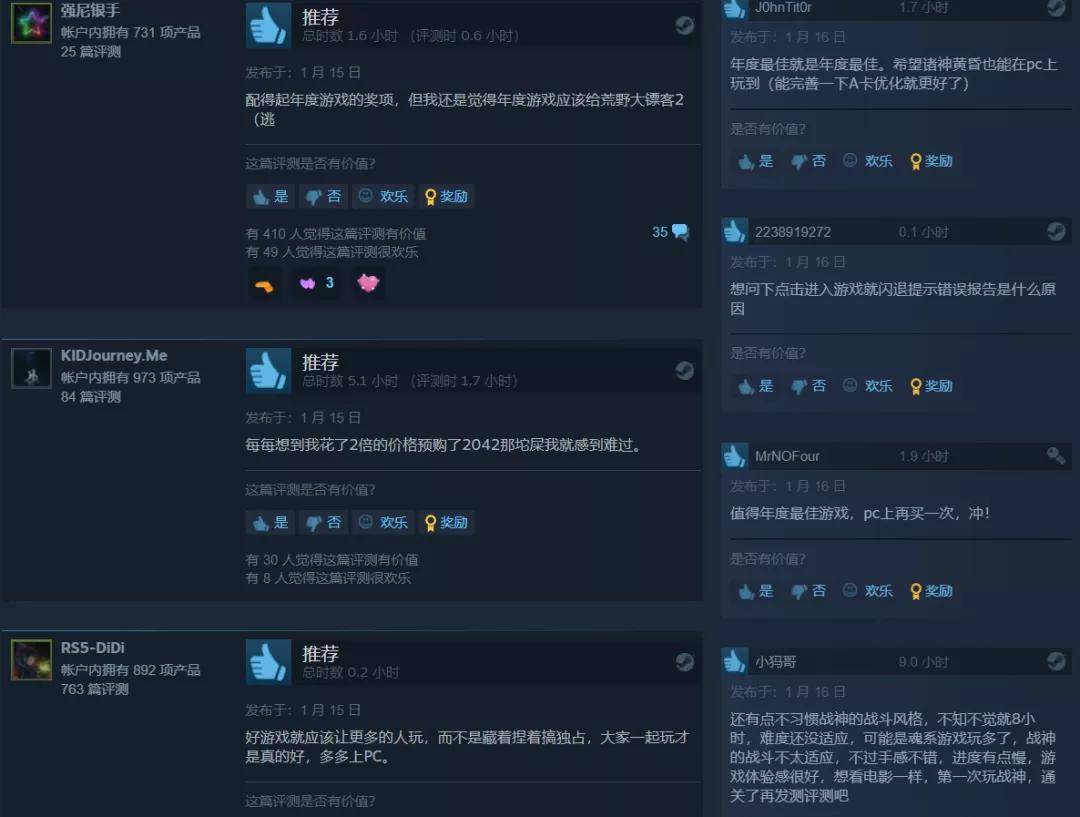Click 84 篇评测 under KIDJourney.Me
1080x817 pixels.
(91, 397)
